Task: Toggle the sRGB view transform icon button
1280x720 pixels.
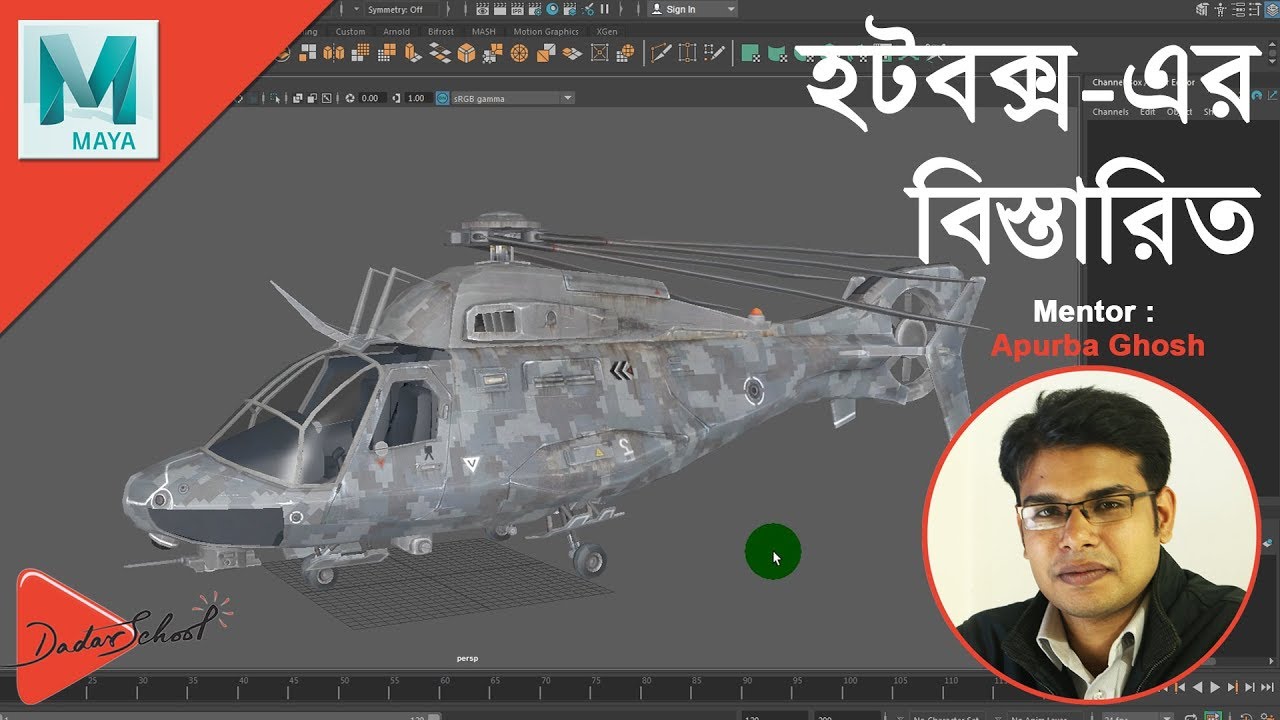Action: coord(442,98)
